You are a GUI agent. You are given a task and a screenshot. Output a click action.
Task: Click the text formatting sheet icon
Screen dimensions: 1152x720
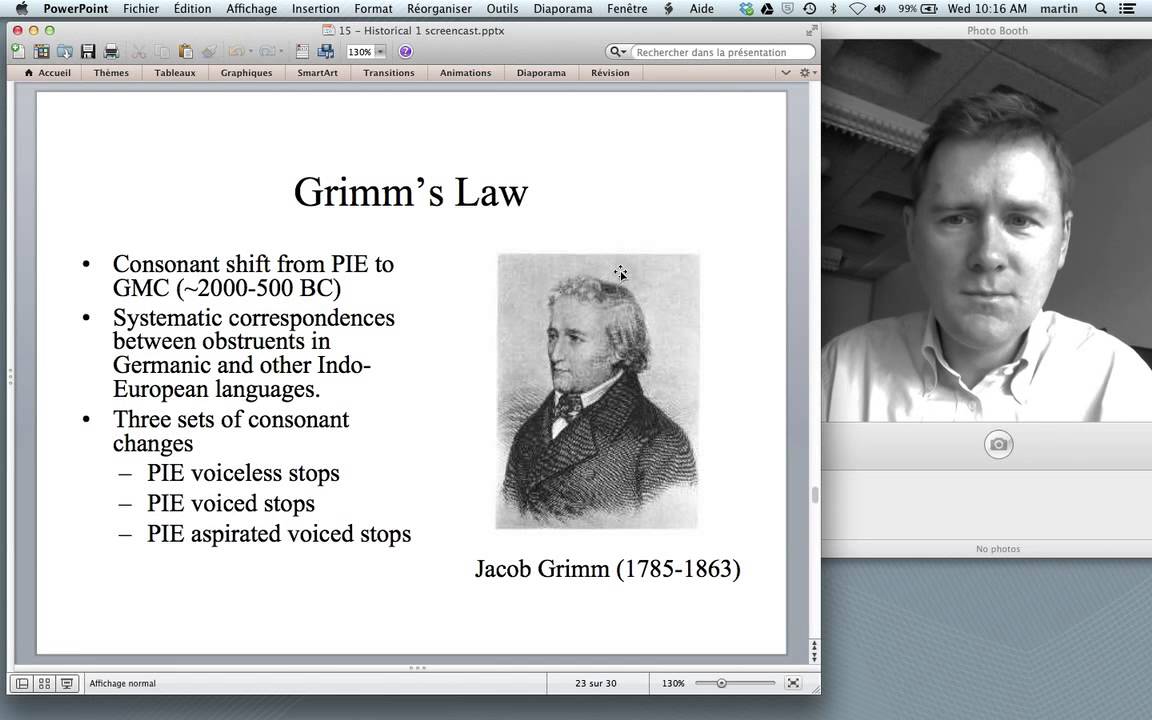pos(302,51)
